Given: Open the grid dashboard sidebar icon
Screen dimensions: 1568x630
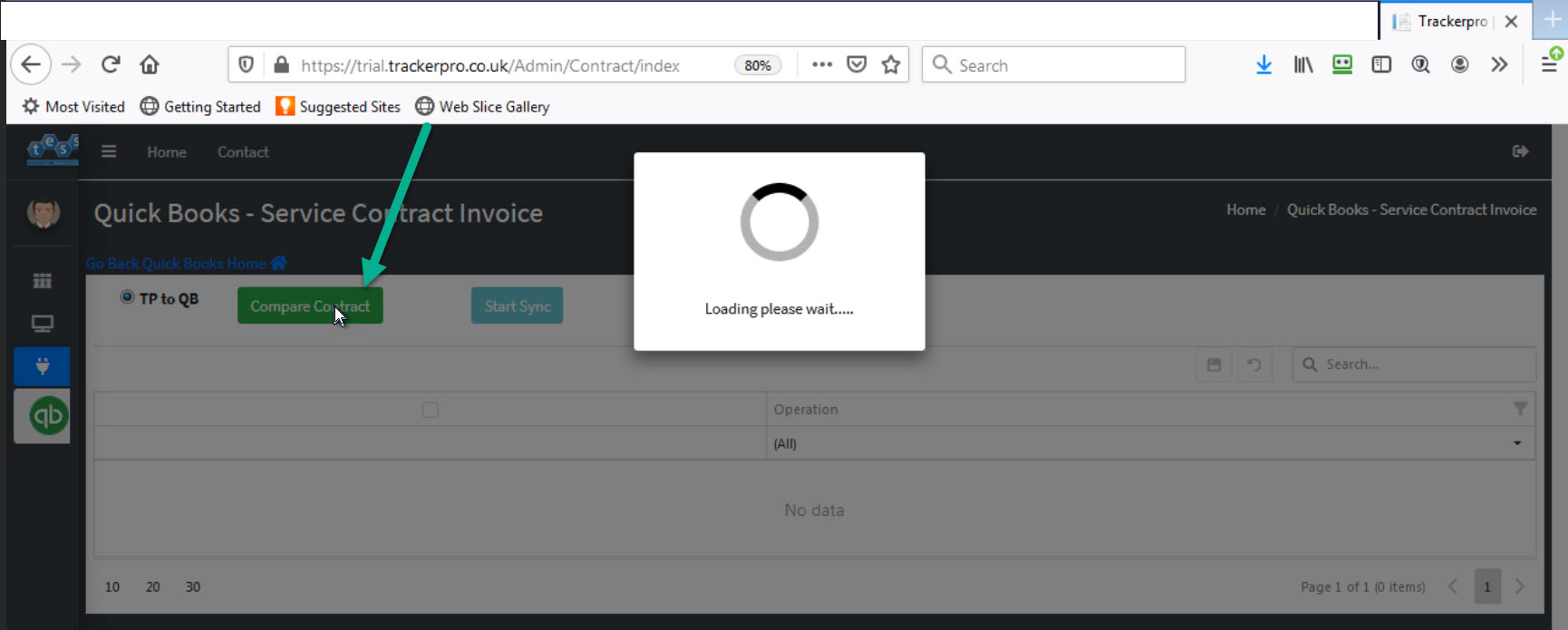Looking at the screenshot, I should (43, 281).
